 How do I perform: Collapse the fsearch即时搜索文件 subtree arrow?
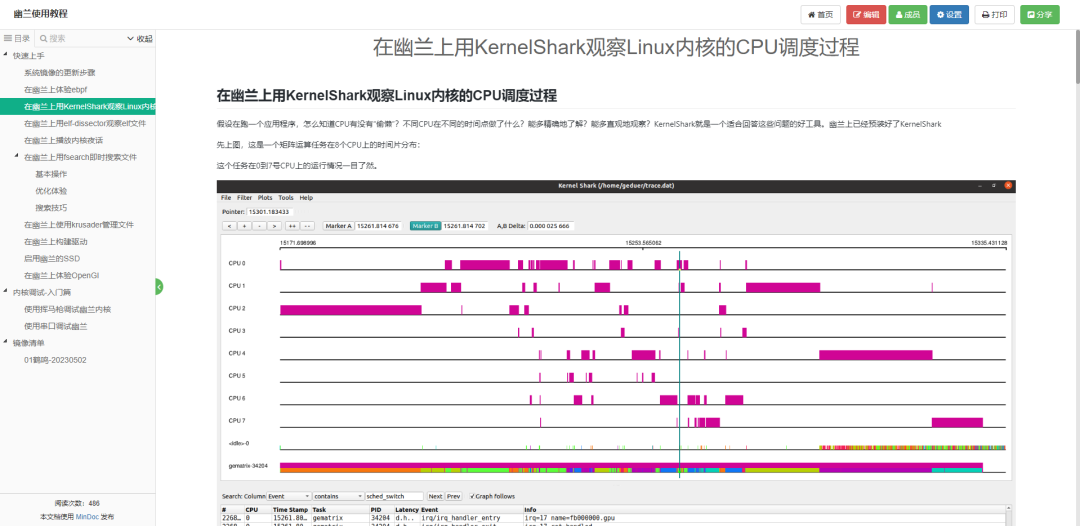pos(17,156)
